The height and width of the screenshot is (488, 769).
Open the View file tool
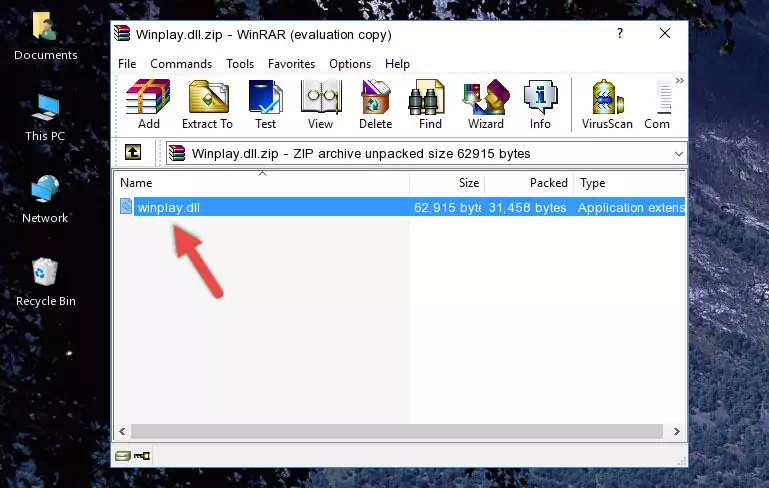click(x=321, y=104)
